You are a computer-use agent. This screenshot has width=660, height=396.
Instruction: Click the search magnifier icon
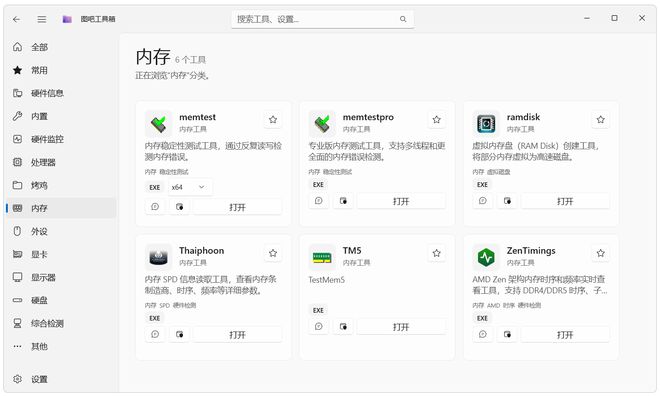[x=403, y=19]
